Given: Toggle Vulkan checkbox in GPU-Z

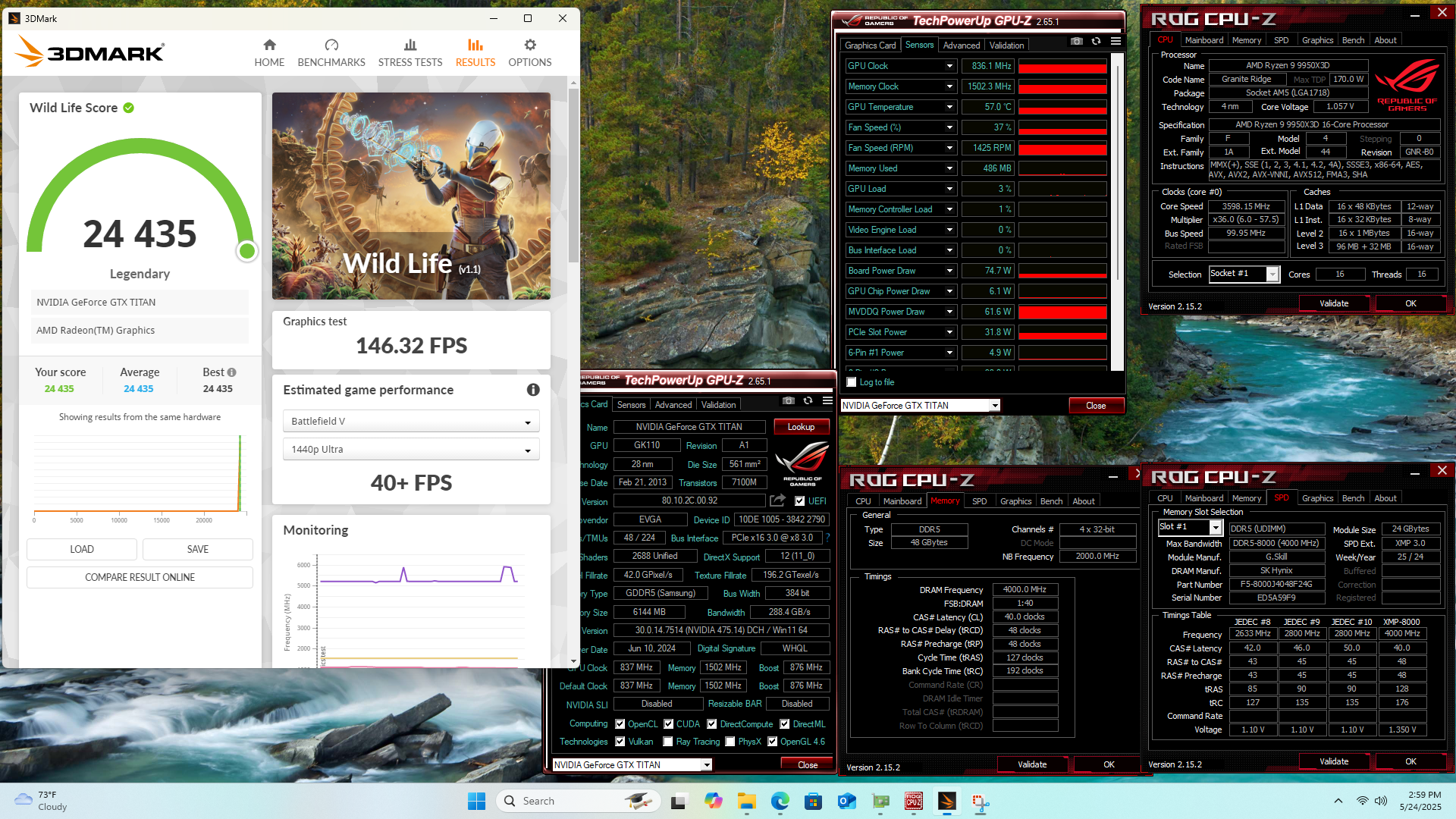Looking at the screenshot, I should (x=620, y=742).
